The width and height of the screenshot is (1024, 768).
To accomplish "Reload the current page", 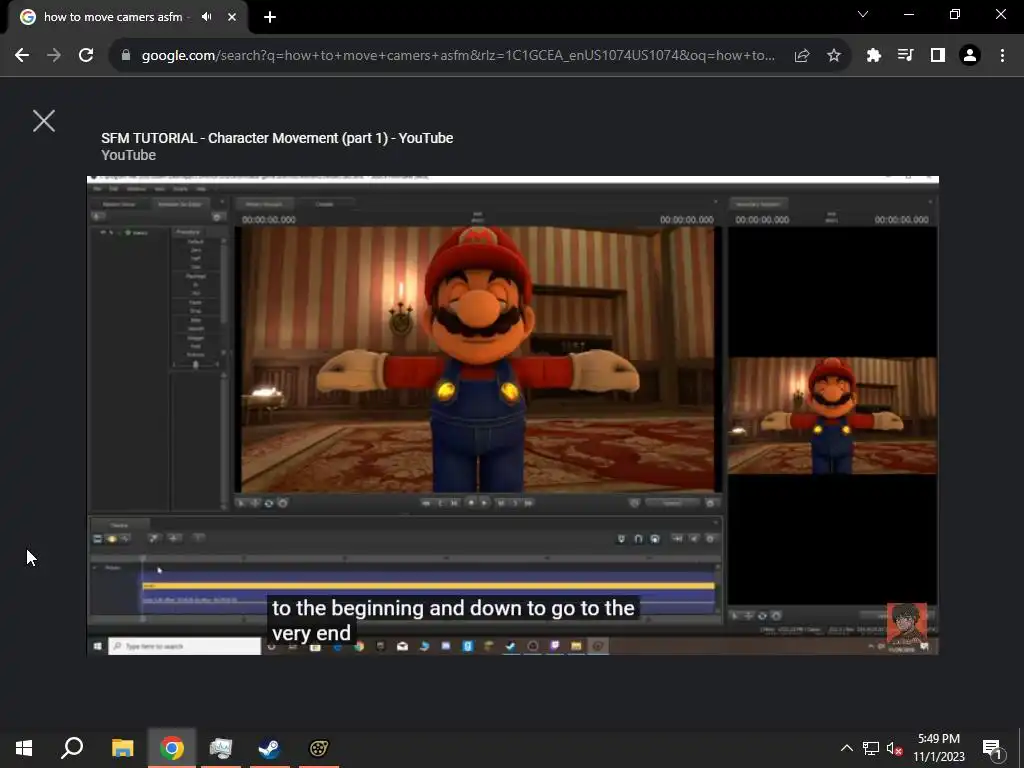I will point(86,56).
